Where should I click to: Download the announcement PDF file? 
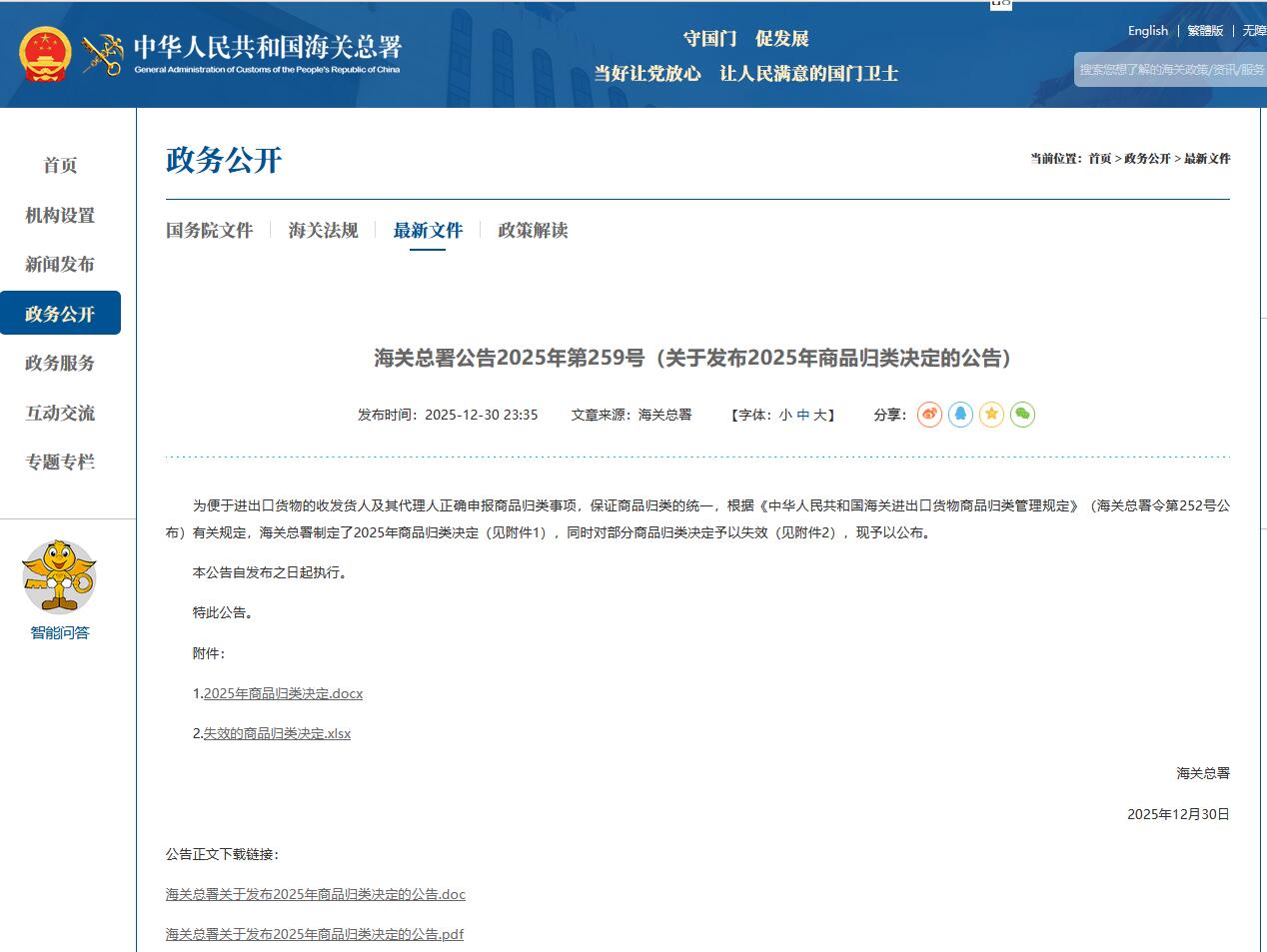pos(315,934)
